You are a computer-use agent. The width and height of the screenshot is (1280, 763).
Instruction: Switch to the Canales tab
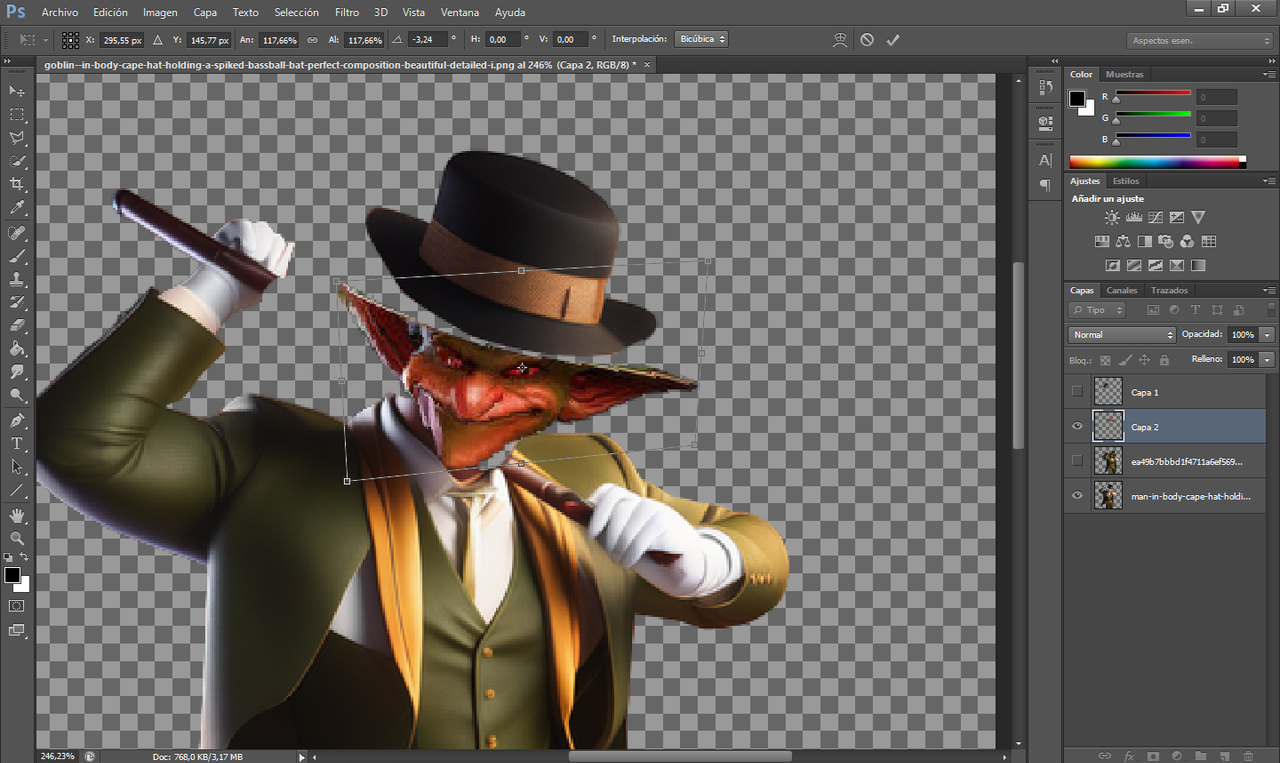1121,290
